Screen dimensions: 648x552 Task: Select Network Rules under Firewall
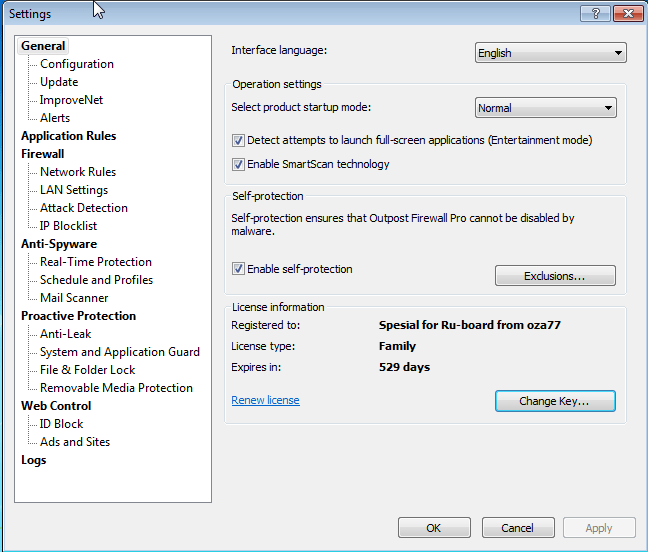(78, 172)
